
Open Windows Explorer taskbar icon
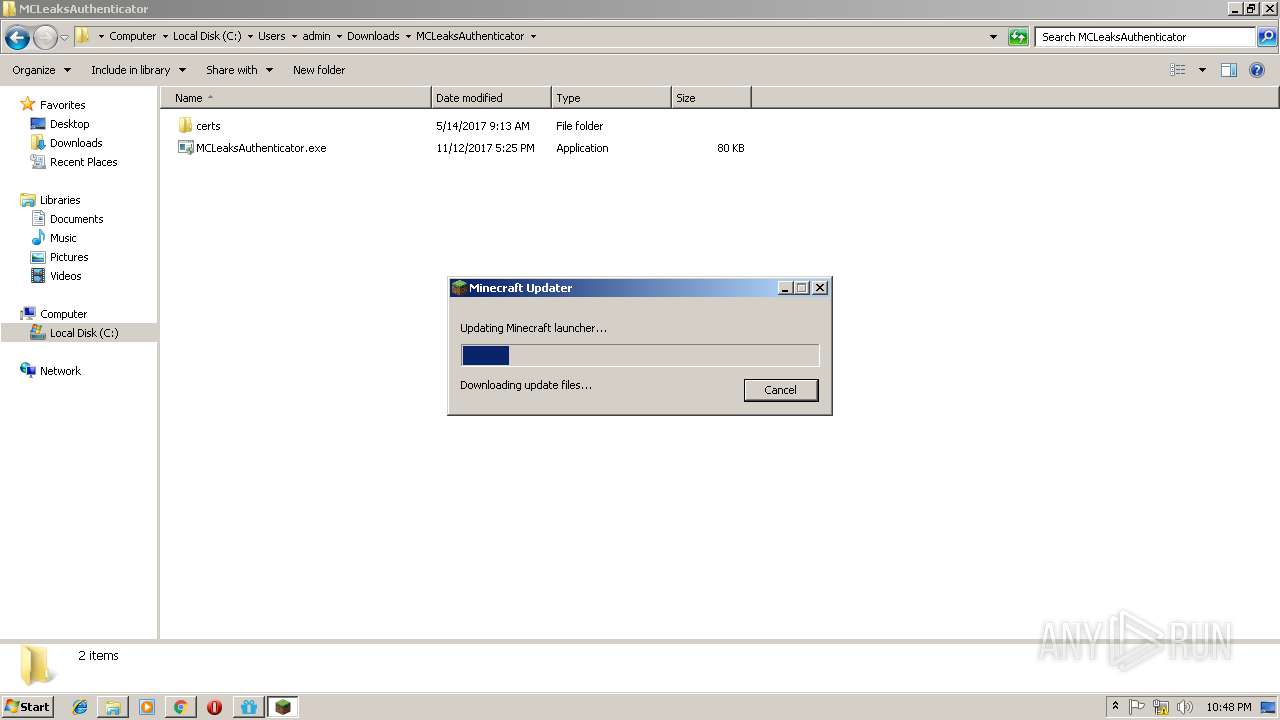coord(113,707)
